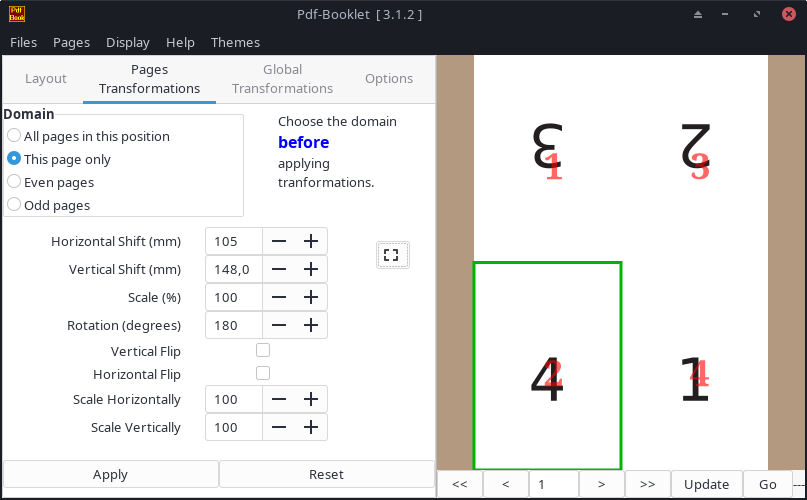Increase Scale (%) using plus button

click(x=311, y=297)
